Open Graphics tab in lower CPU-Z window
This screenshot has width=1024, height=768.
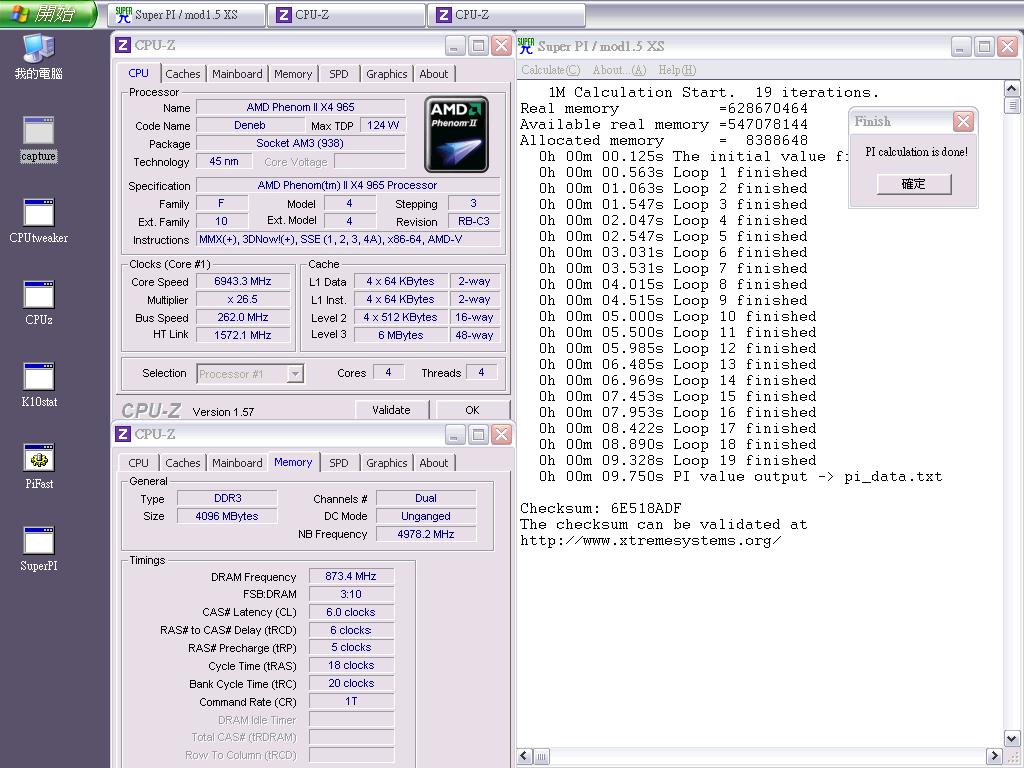pos(387,462)
